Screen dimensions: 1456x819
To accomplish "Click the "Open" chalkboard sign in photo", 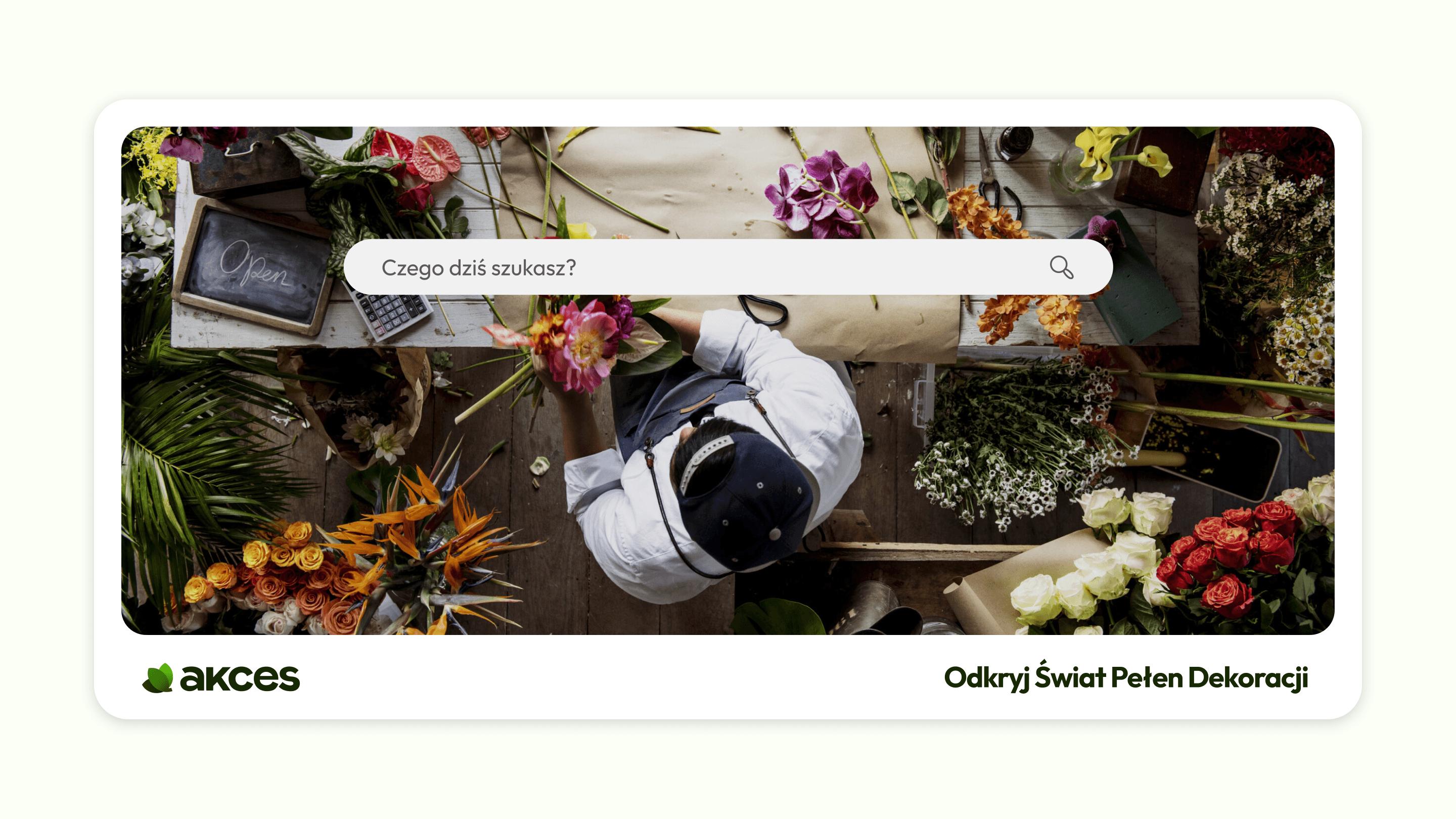I will tap(254, 265).
